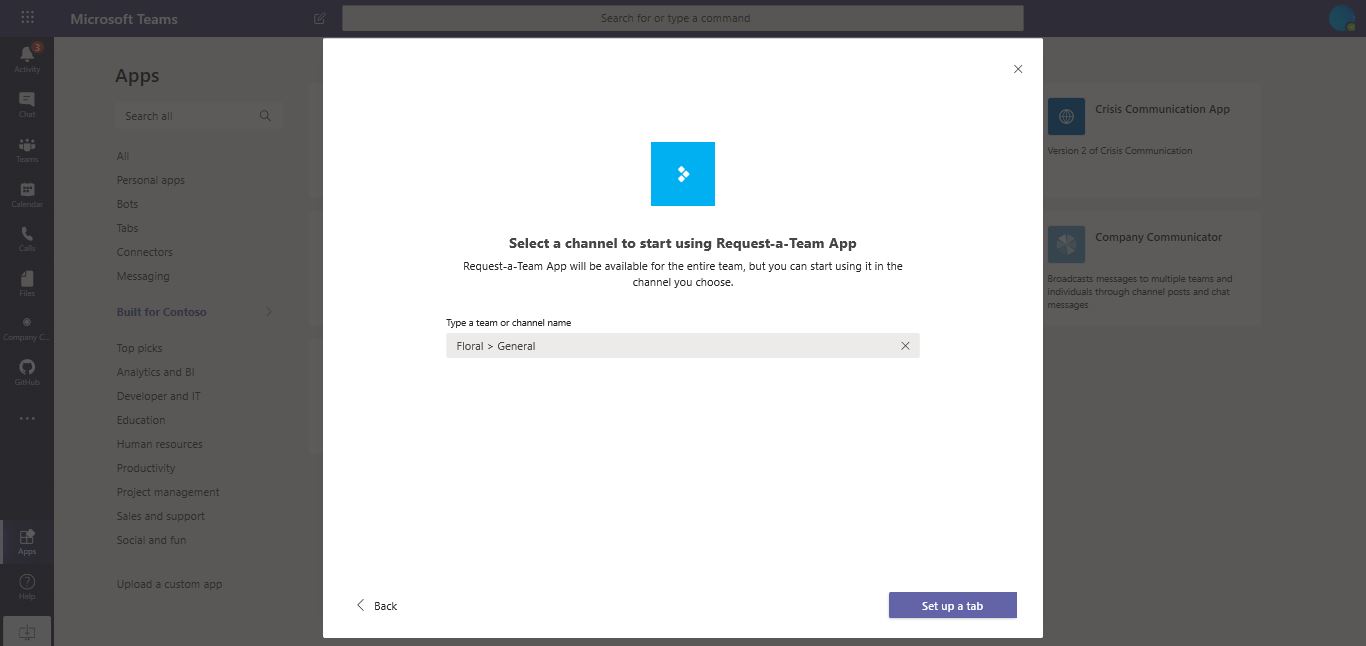1366x646 pixels.
Task: Click Set up a tab button
Action: pyautogui.click(x=952, y=605)
